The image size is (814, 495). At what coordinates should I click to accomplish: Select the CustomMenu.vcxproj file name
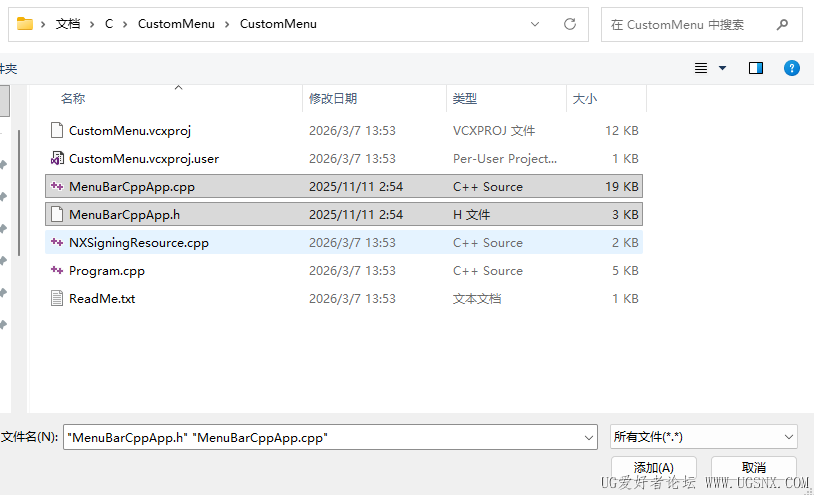[x=130, y=131]
